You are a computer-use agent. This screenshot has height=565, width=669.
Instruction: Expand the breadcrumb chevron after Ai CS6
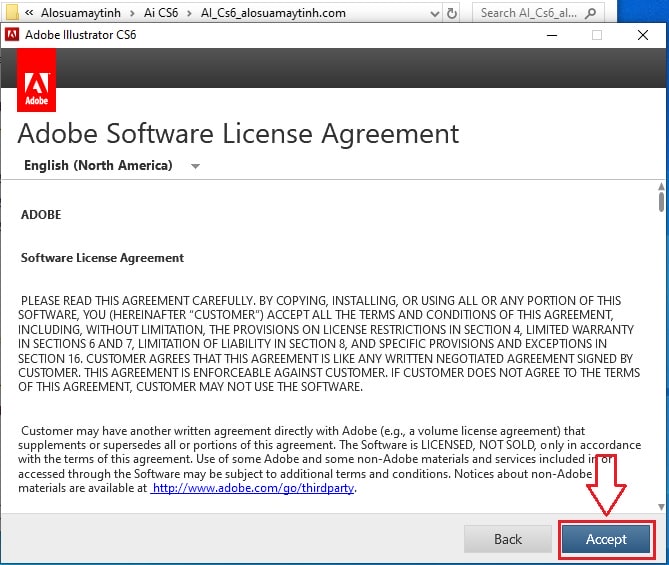[x=189, y=13]
